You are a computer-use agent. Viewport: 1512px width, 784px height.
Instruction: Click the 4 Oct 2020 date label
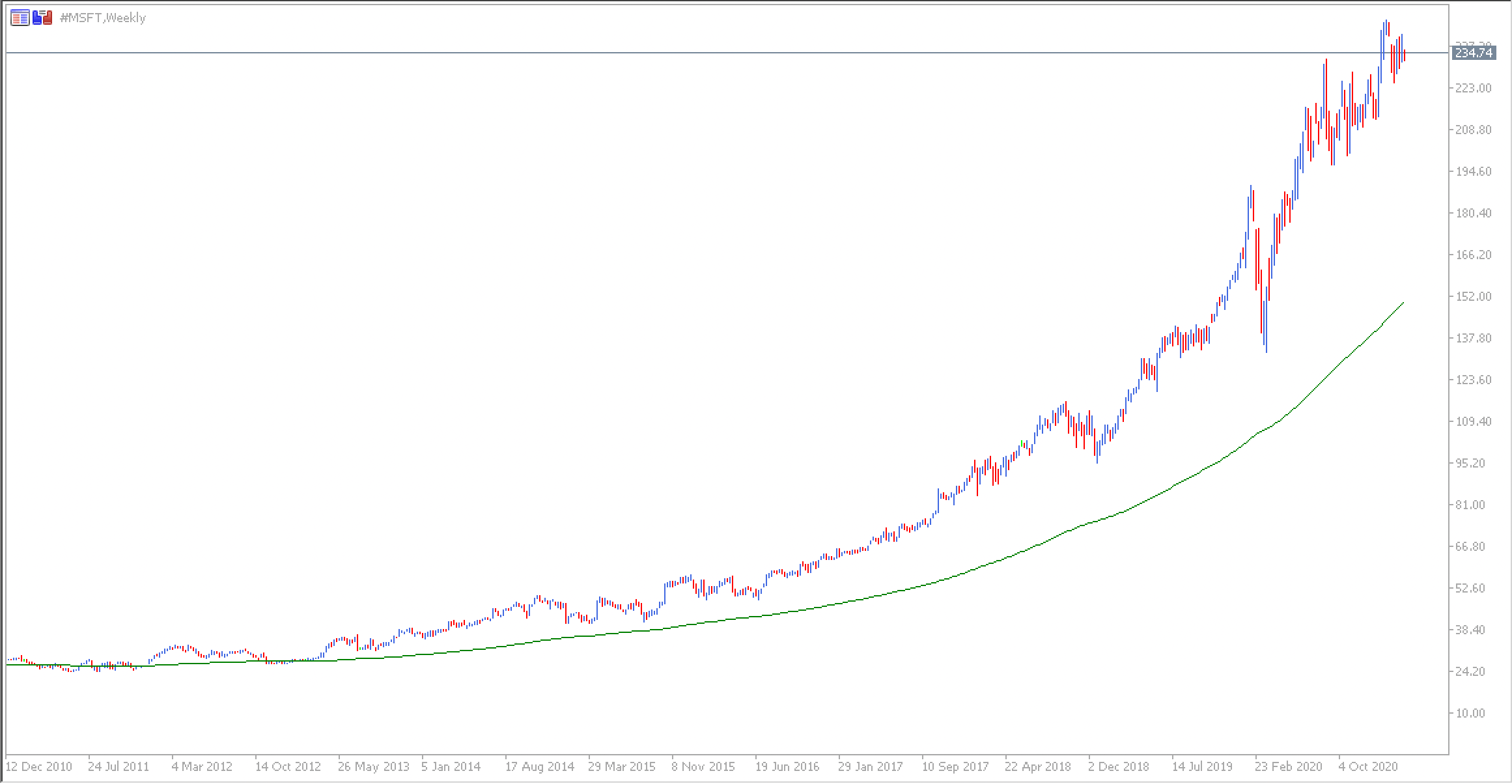coord(1368,766)
